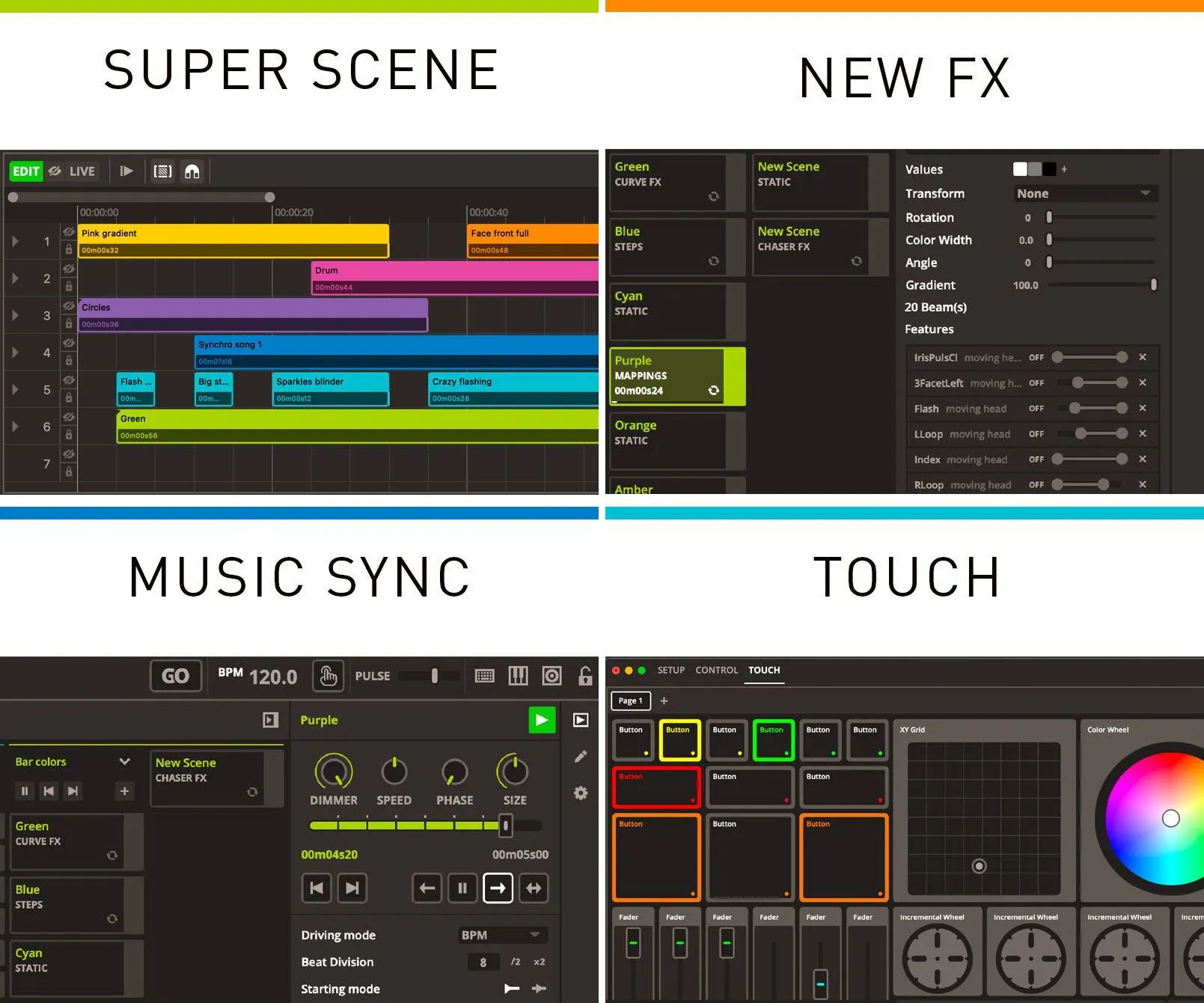
Task: Expand timeline track 2
Action: point(15,278)
